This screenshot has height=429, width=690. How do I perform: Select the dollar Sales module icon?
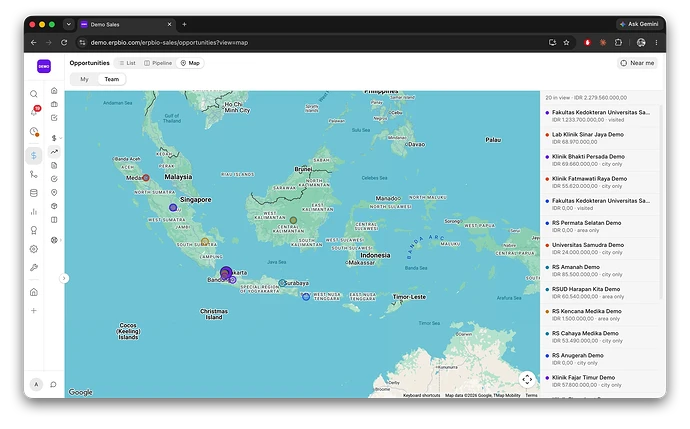coord(34,155)
